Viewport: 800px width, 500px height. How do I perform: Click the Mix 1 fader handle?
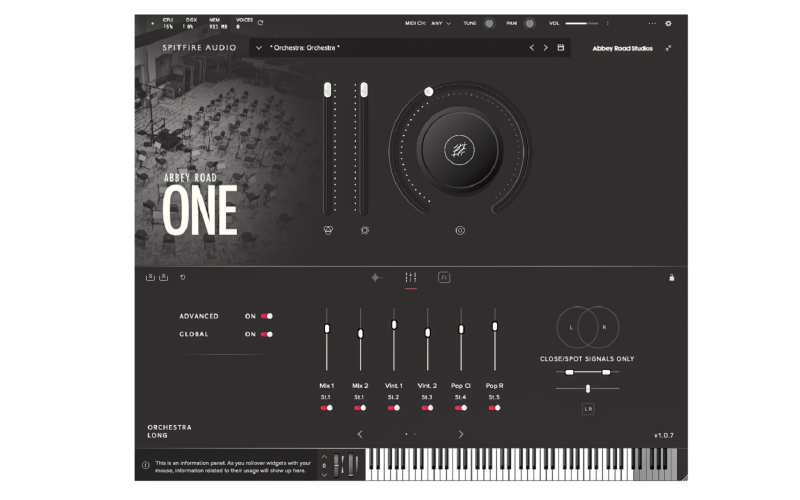(327, 329)
